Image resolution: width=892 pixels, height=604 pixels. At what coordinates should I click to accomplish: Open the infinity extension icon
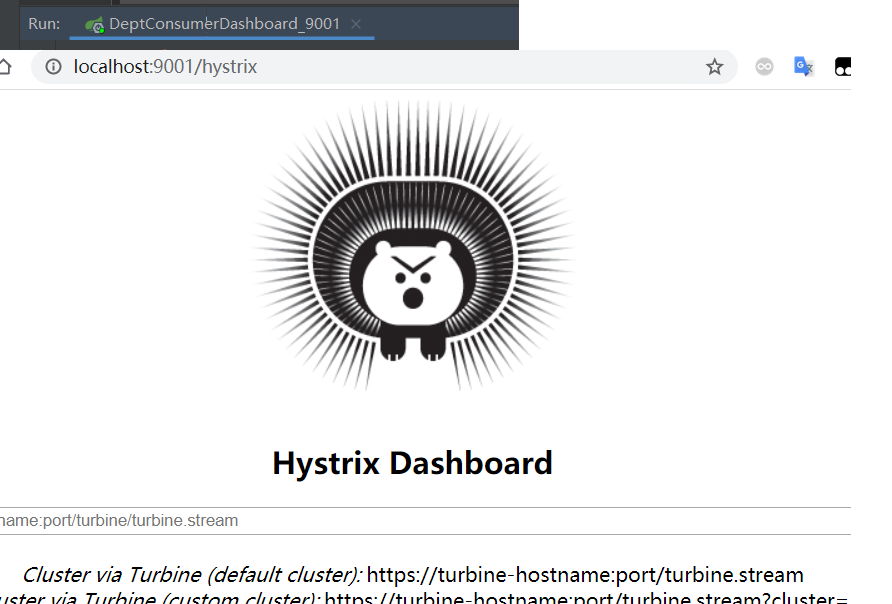coord(764,67)
